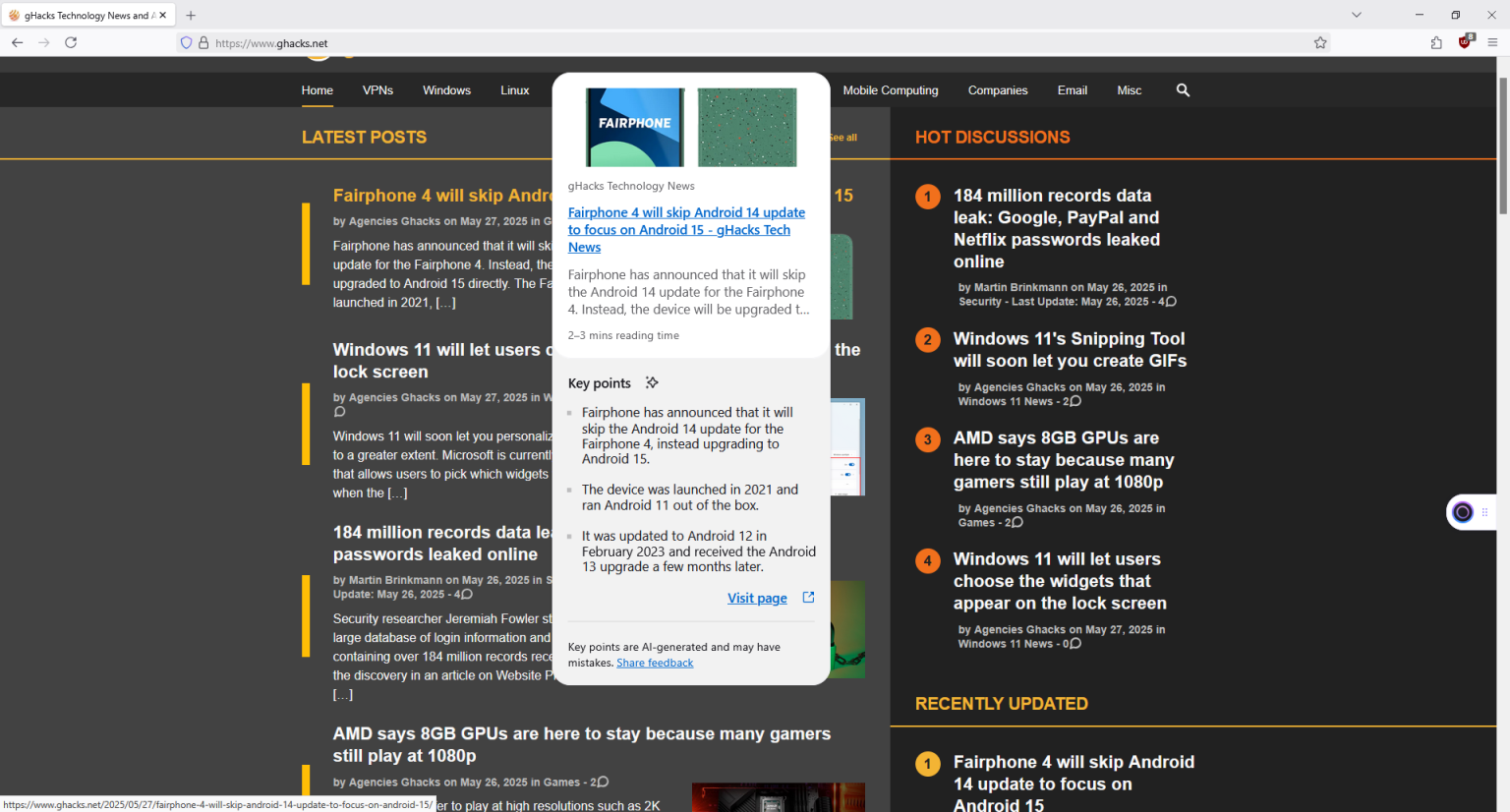The width and height of the screenshot is (1510, 812).
Task: Click the Visit page link
Action: pyautogui.click(x=757, y=597)
